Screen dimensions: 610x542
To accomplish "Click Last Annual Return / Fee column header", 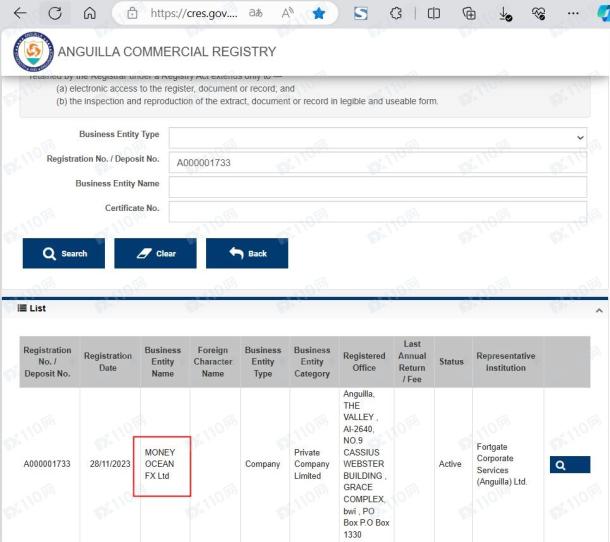I will (x=412, y=362).
